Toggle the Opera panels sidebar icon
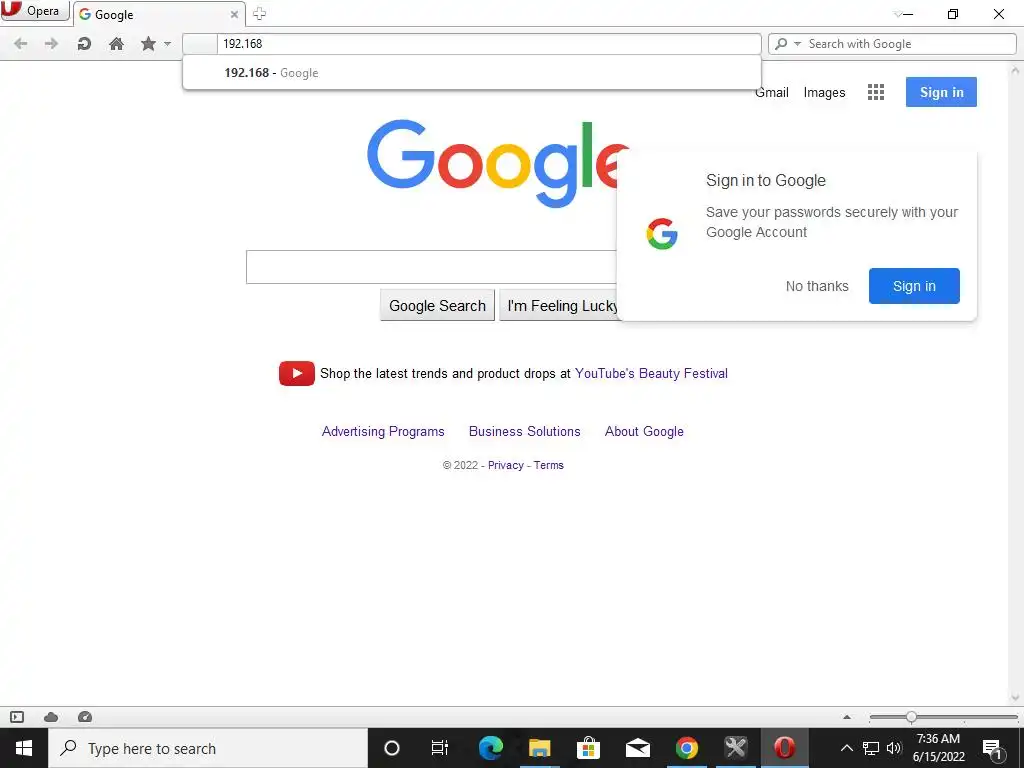Screen dimensions: 1024x768 pyautogui.click(x=17, y=717)
